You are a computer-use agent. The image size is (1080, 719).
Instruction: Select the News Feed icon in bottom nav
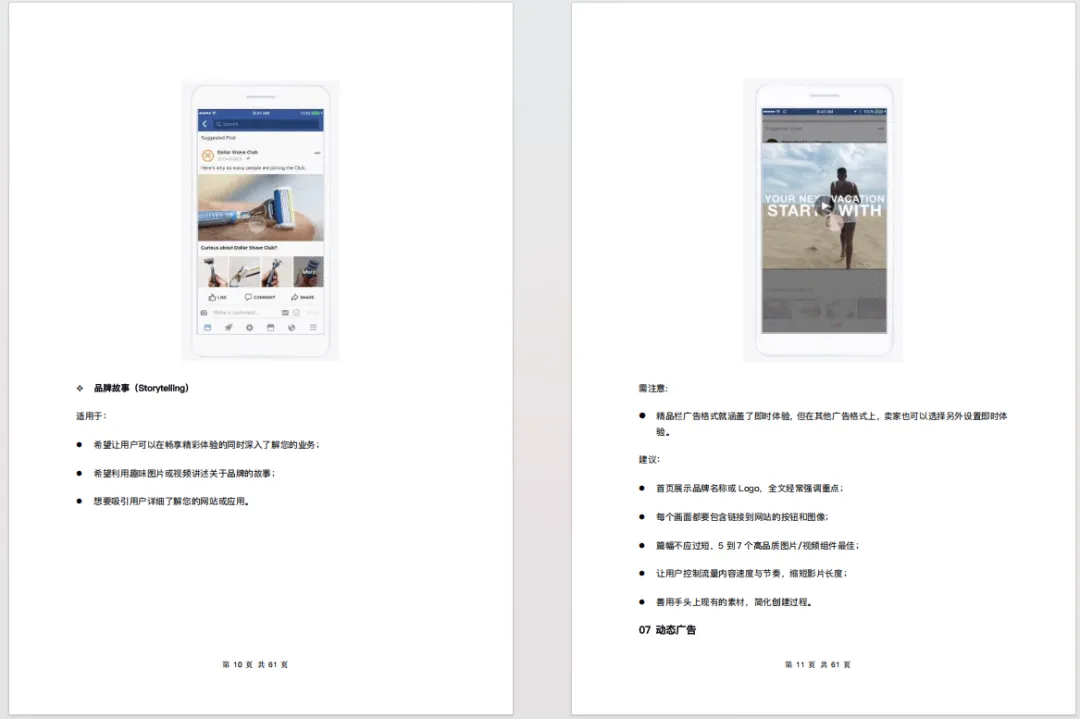pos(207,328)
